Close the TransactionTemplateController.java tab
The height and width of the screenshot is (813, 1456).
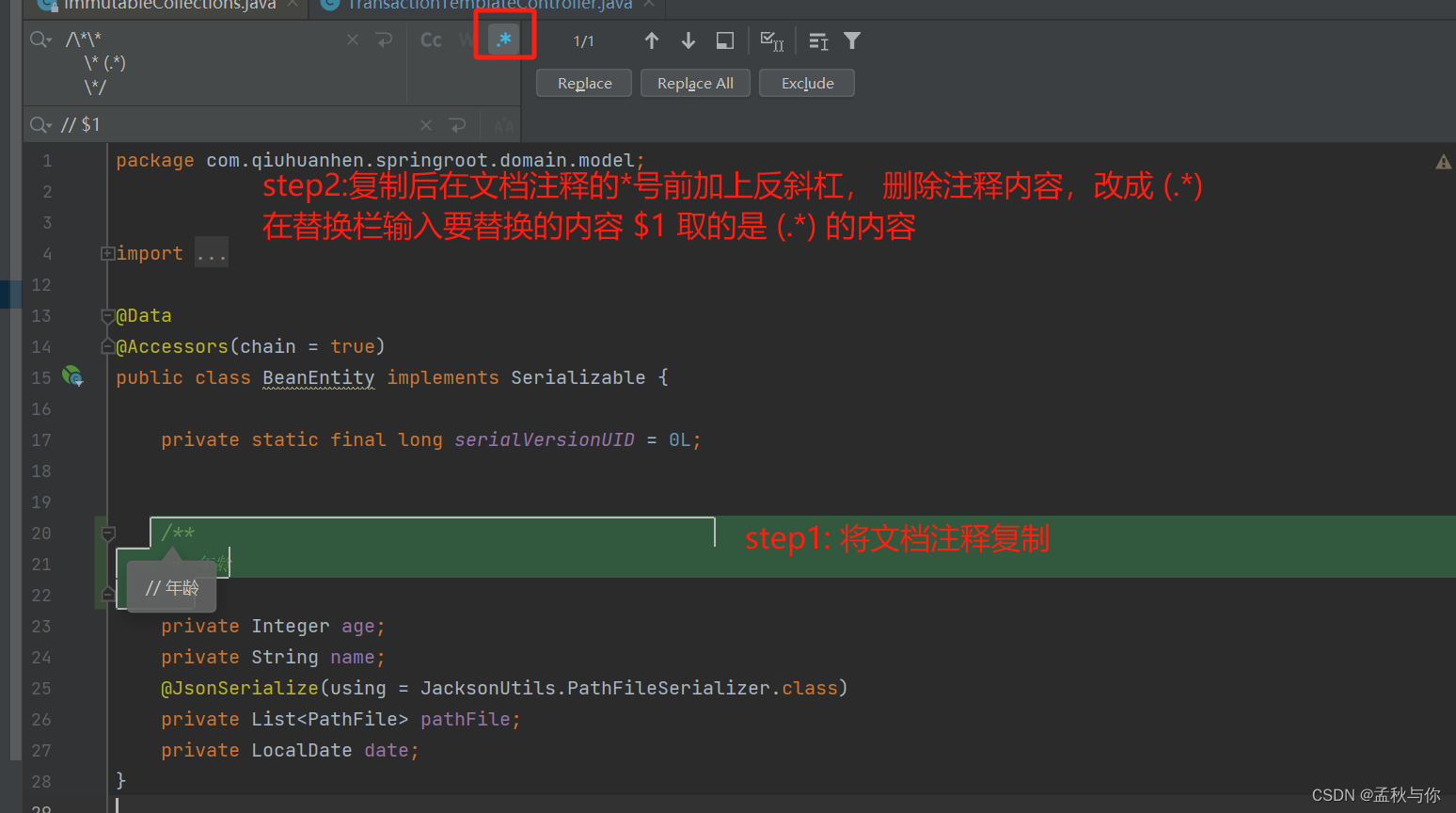649,4
